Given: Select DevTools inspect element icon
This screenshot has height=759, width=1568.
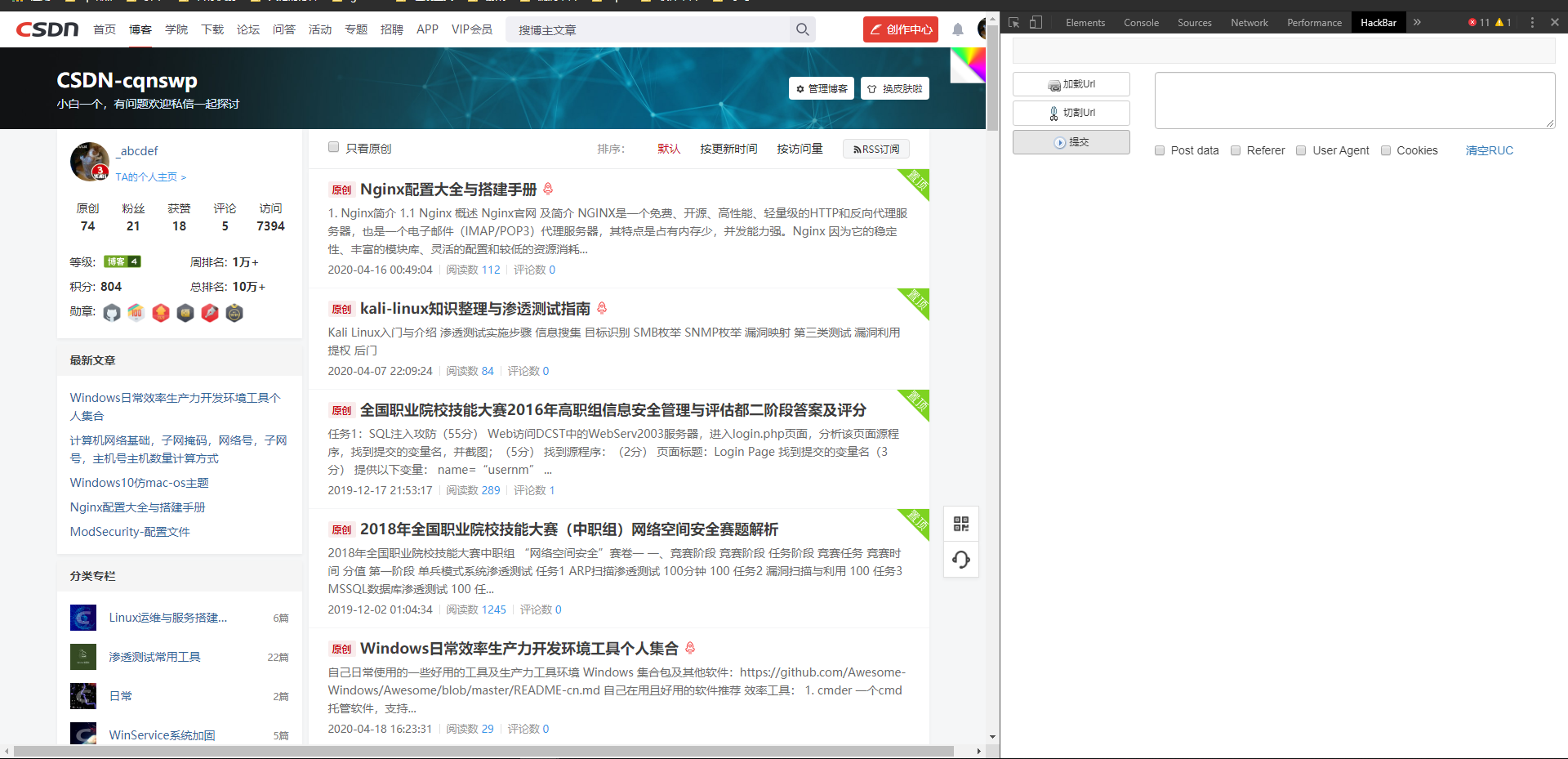Looking at the screenshot, I should [1014, 23].
